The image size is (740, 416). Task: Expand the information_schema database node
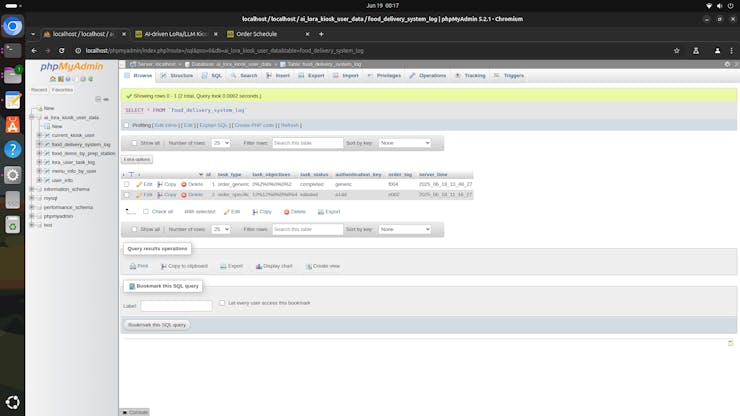pos(32,189)
